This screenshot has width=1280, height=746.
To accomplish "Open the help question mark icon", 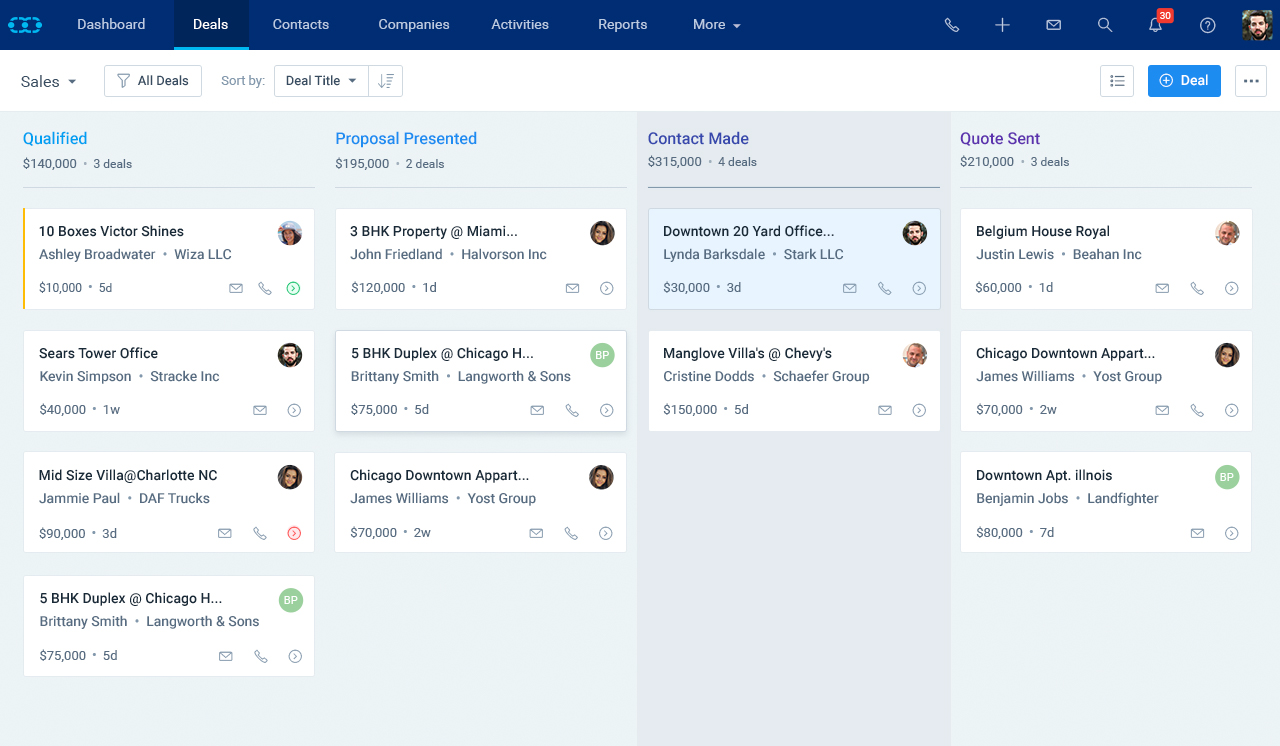I will coord(1207,25).
